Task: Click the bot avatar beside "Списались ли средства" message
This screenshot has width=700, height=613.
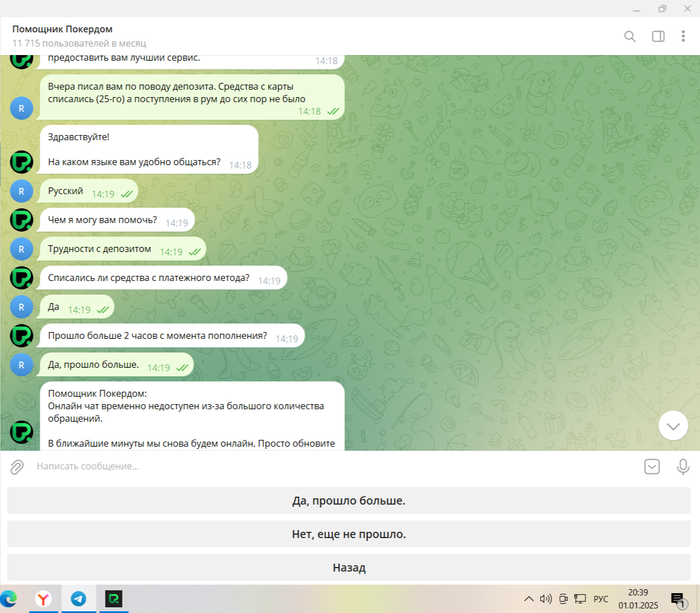Action: (21, 278)
